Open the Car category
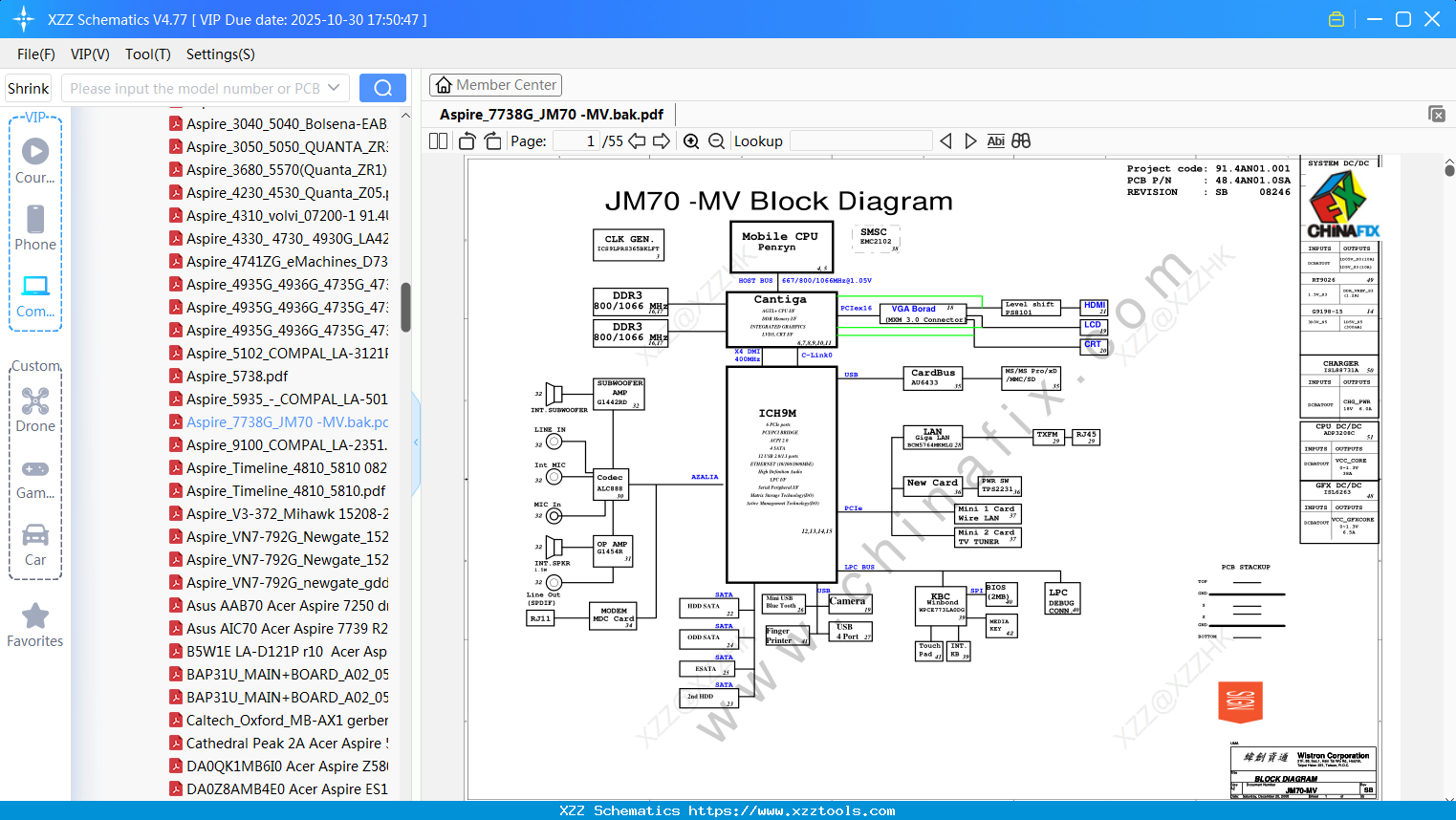 (35, 544)
